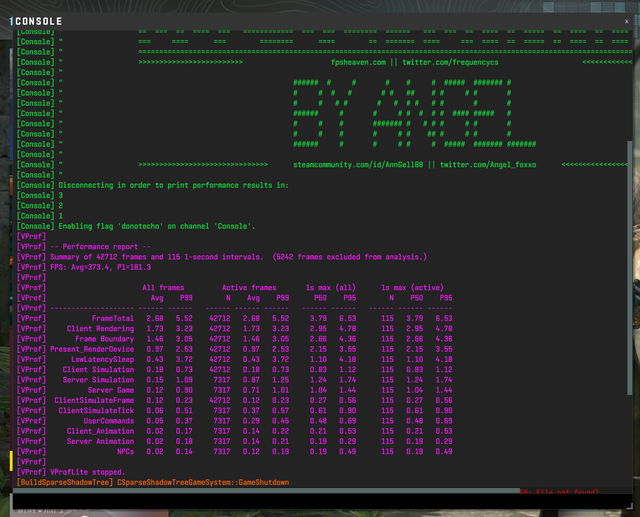This screenshot has height=517, width=640.
Task: Click the BuildSparseShadowTree GameShutdown line
Action: [x=152, y=482]
